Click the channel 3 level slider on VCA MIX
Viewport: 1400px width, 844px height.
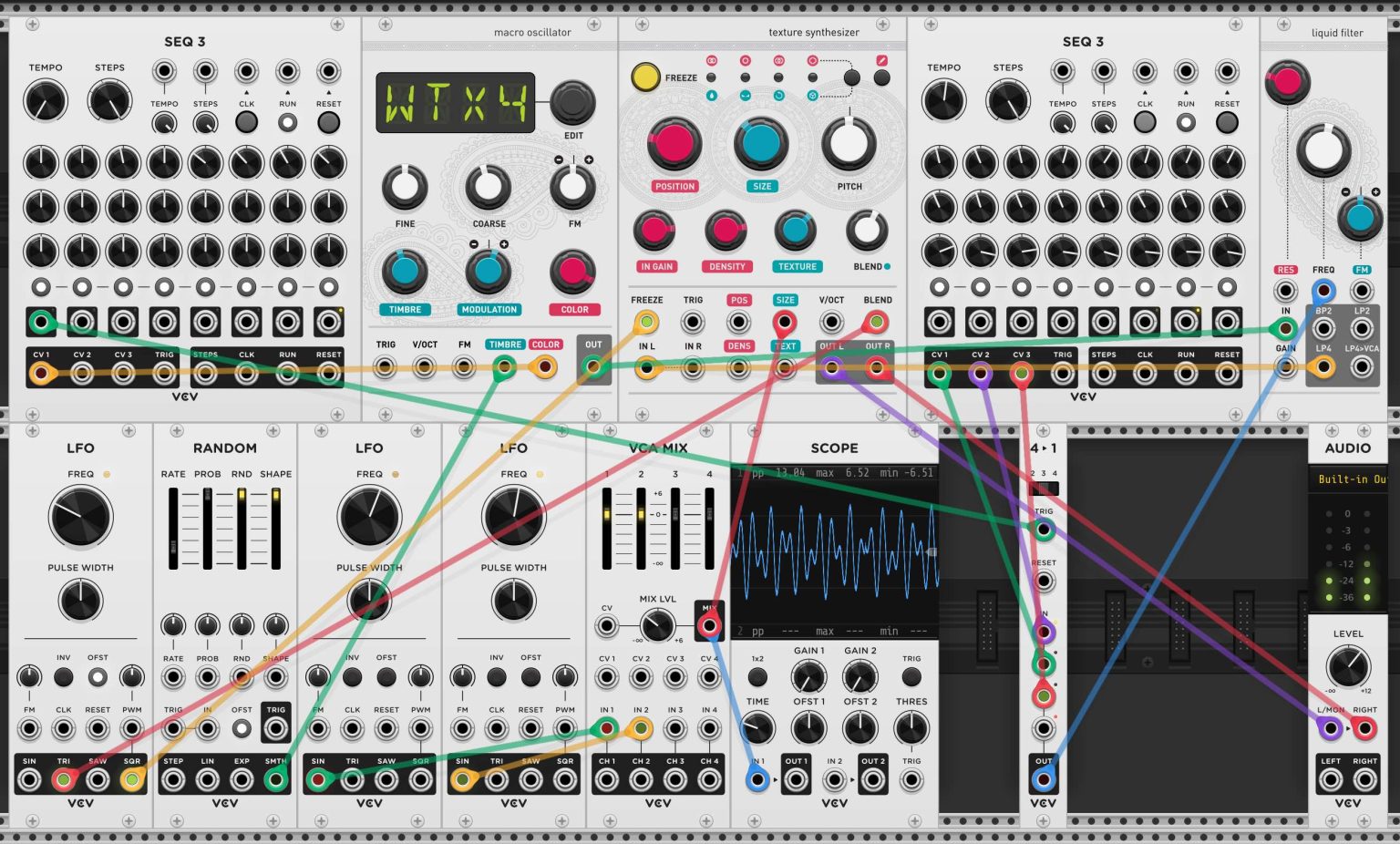pyautogui.click(x=675, y=528)
